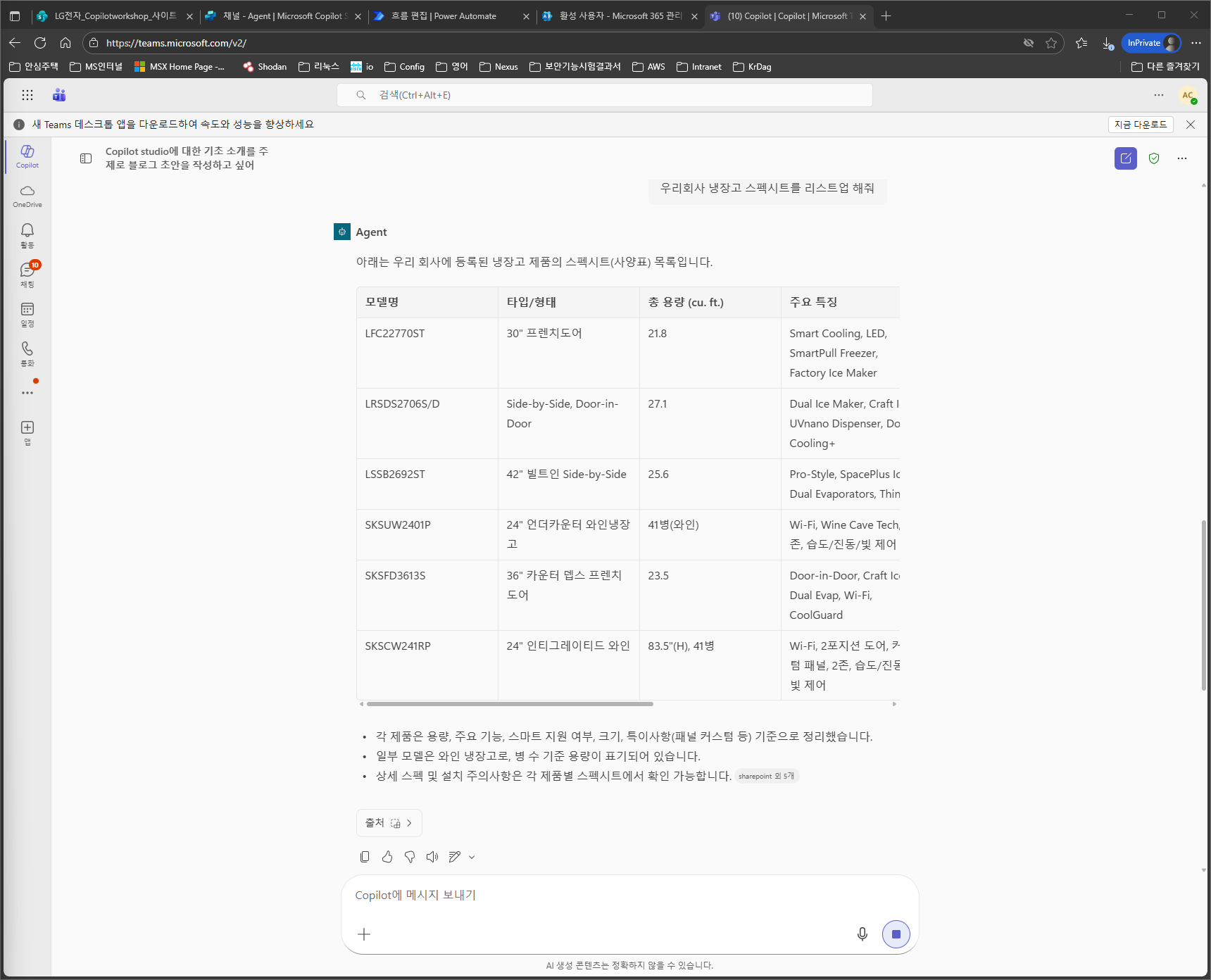Read the response aloud with speaker icon
The width and height of the screenshot is (1211, 980).
pyautogui.click(x=432, y=857)
